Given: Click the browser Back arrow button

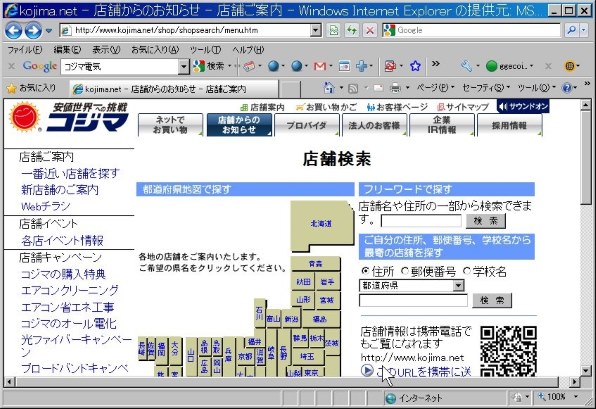Looking at the screenshot, I should point(14,30).
